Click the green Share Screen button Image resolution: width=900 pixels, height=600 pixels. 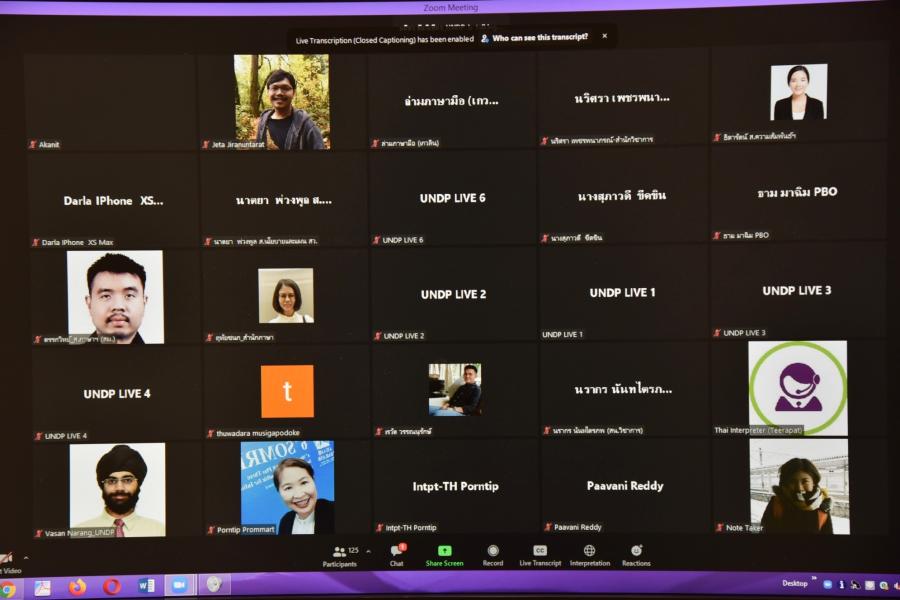click(x=444, y=554)
